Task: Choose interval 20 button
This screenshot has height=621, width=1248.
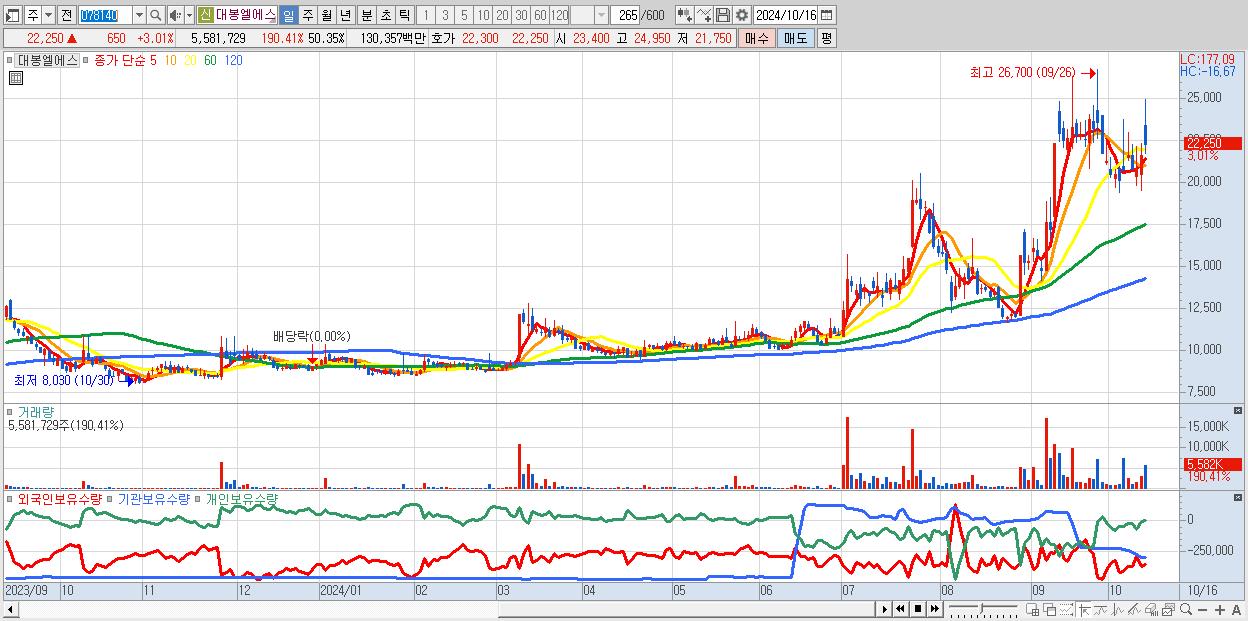Action: click(x=502, y=15)
